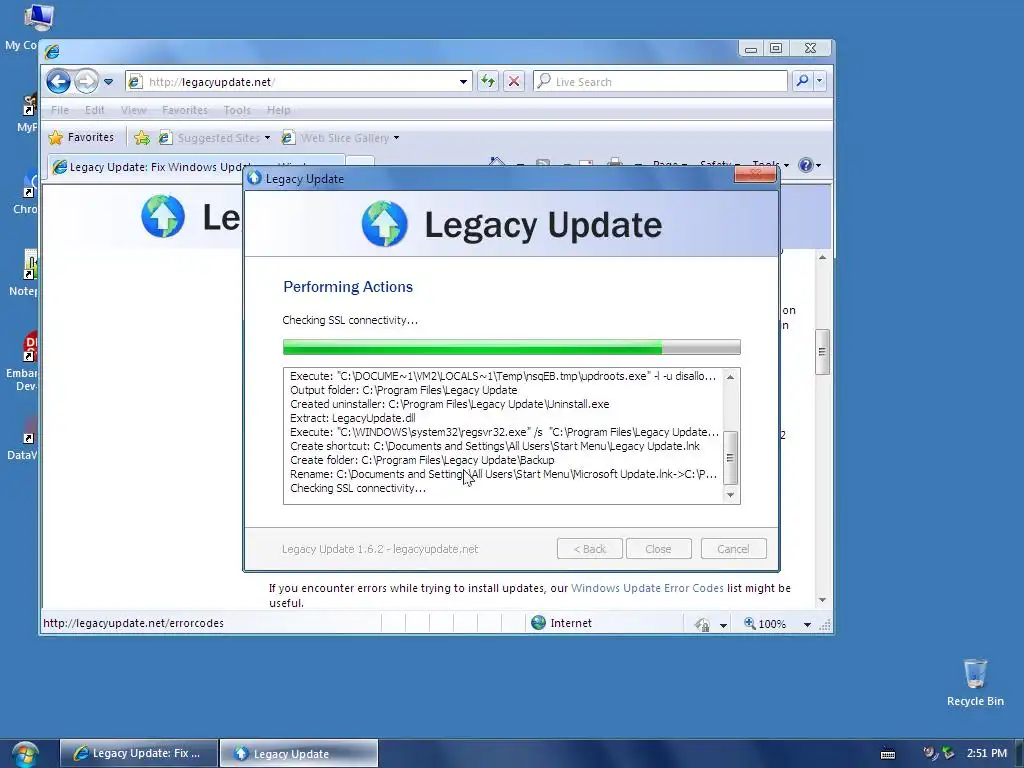This screenshot has width=1024, height=768.
Task: Click the install log scroll down arrow
Action: 730,495
